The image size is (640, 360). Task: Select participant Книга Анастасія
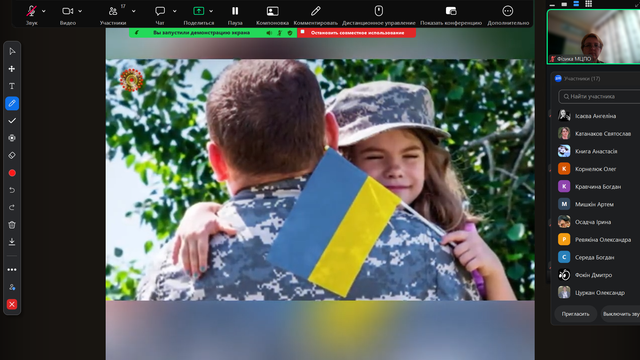click(597, 151)
